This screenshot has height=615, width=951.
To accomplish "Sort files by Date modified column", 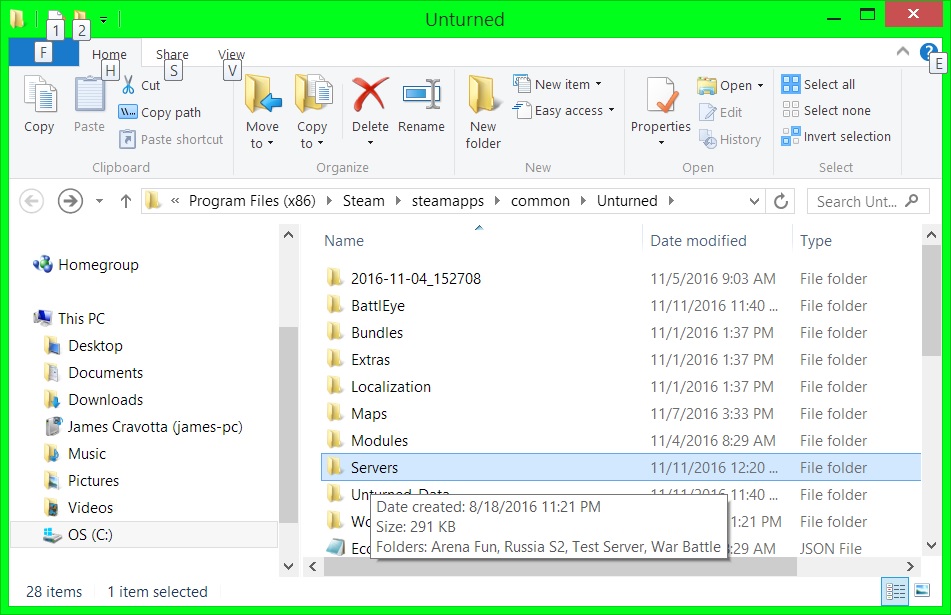I will click(x=698, y=241).
